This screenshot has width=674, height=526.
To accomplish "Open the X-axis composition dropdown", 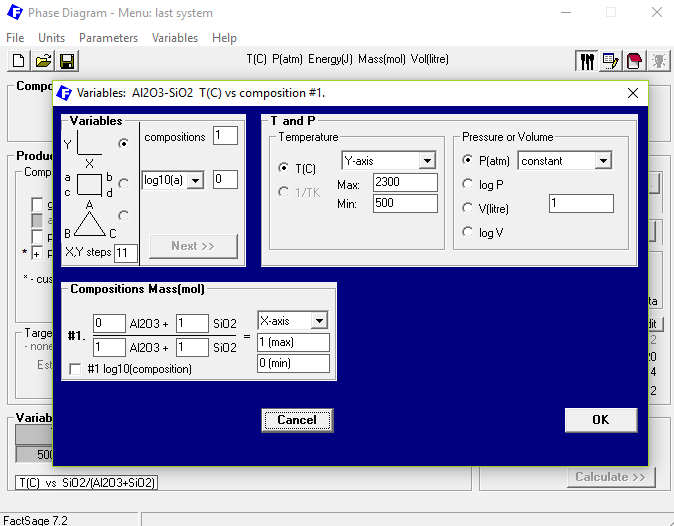I will (x=319, y=321).
